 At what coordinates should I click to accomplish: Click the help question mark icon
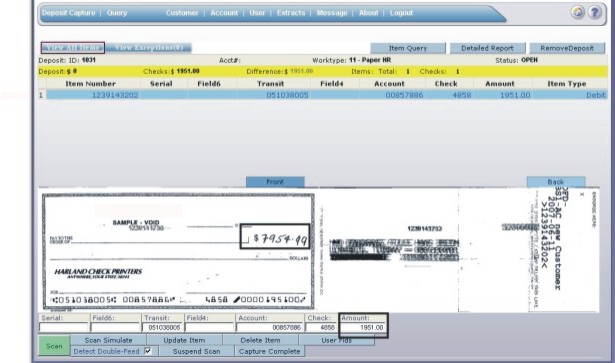tap(595, 13)
